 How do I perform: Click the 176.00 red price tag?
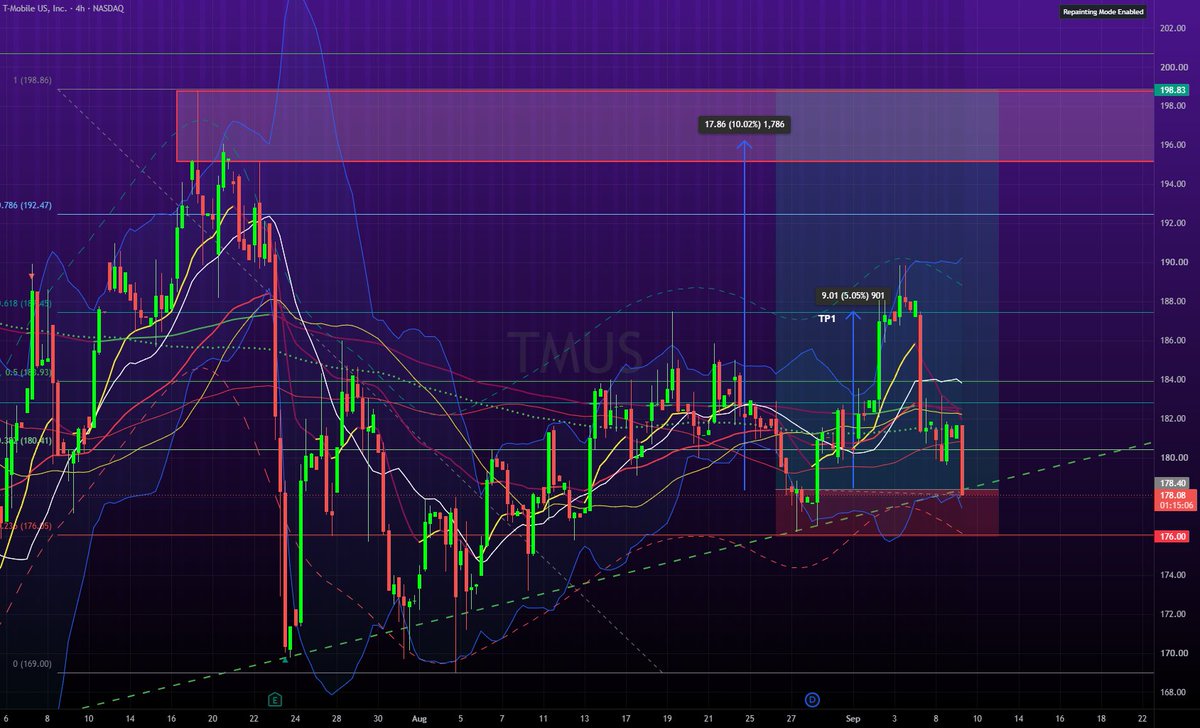click(1173, 536)
